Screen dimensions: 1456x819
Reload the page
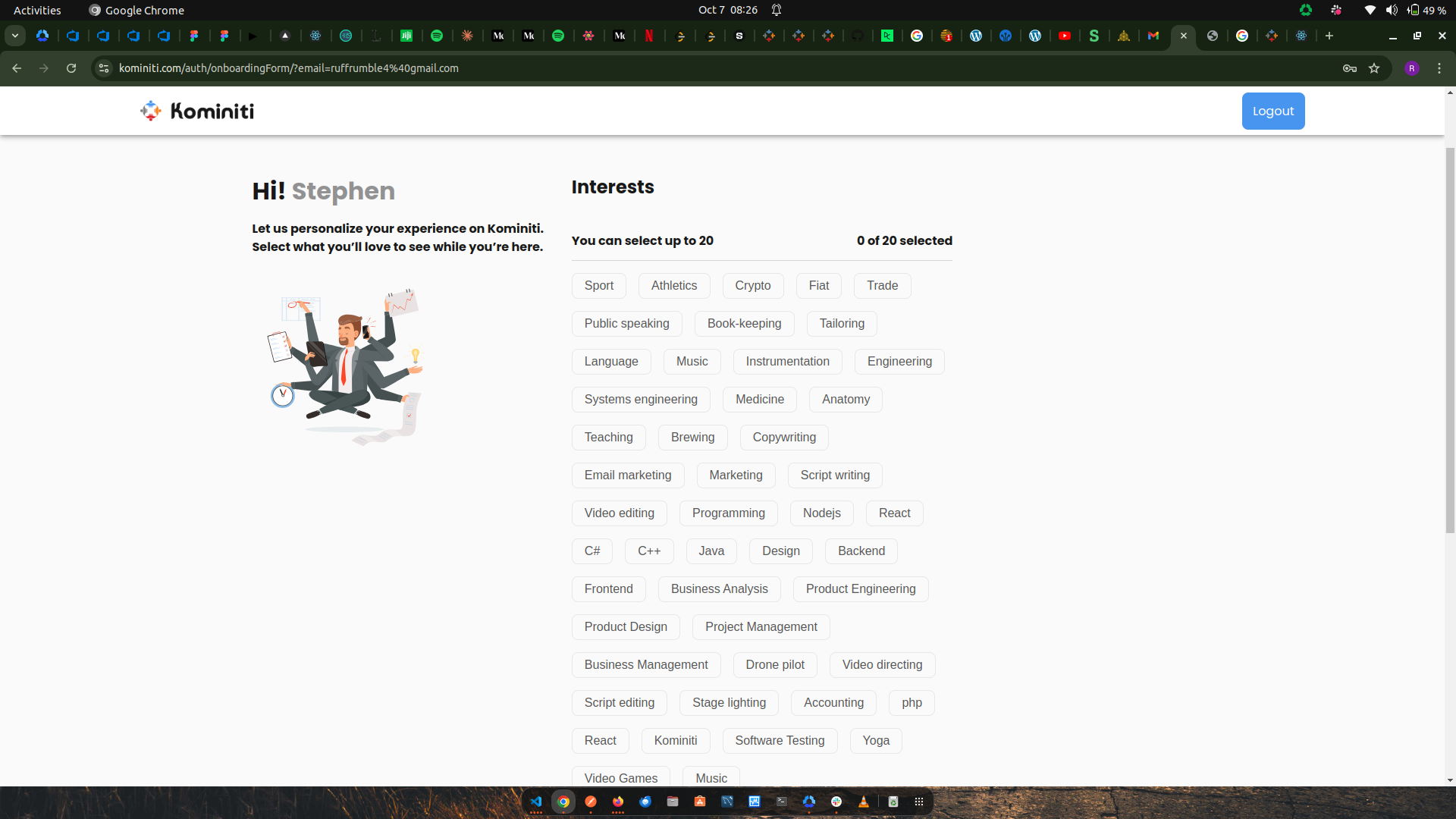tap(71, 68)
